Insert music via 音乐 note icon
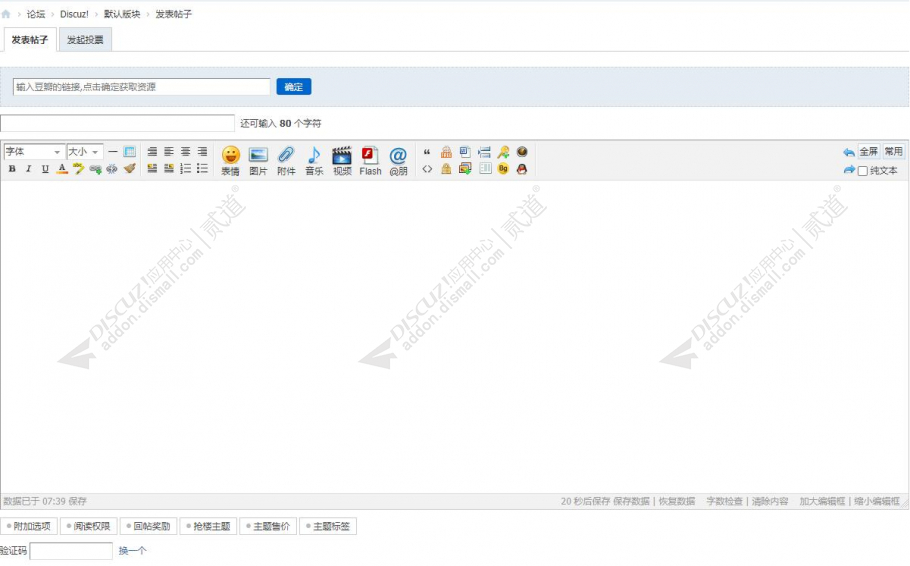 (x=314, y=161)
